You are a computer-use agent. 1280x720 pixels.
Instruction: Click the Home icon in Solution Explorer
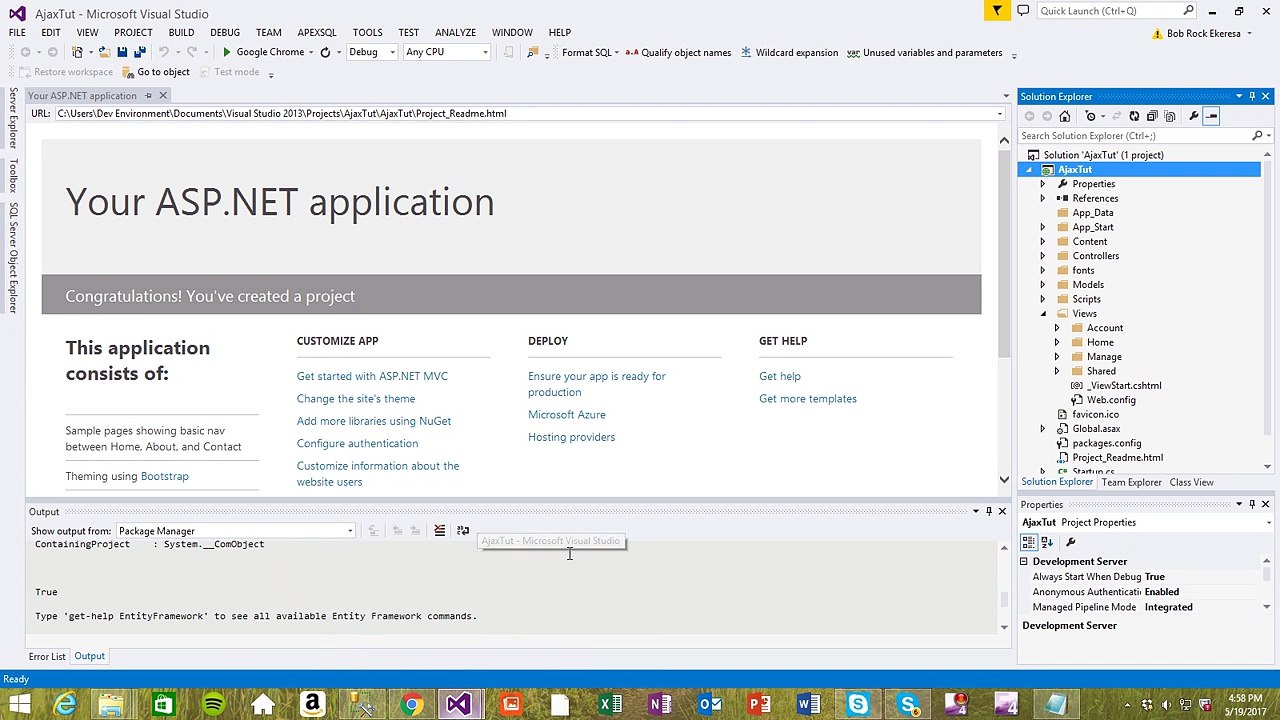click(1065, 116)
